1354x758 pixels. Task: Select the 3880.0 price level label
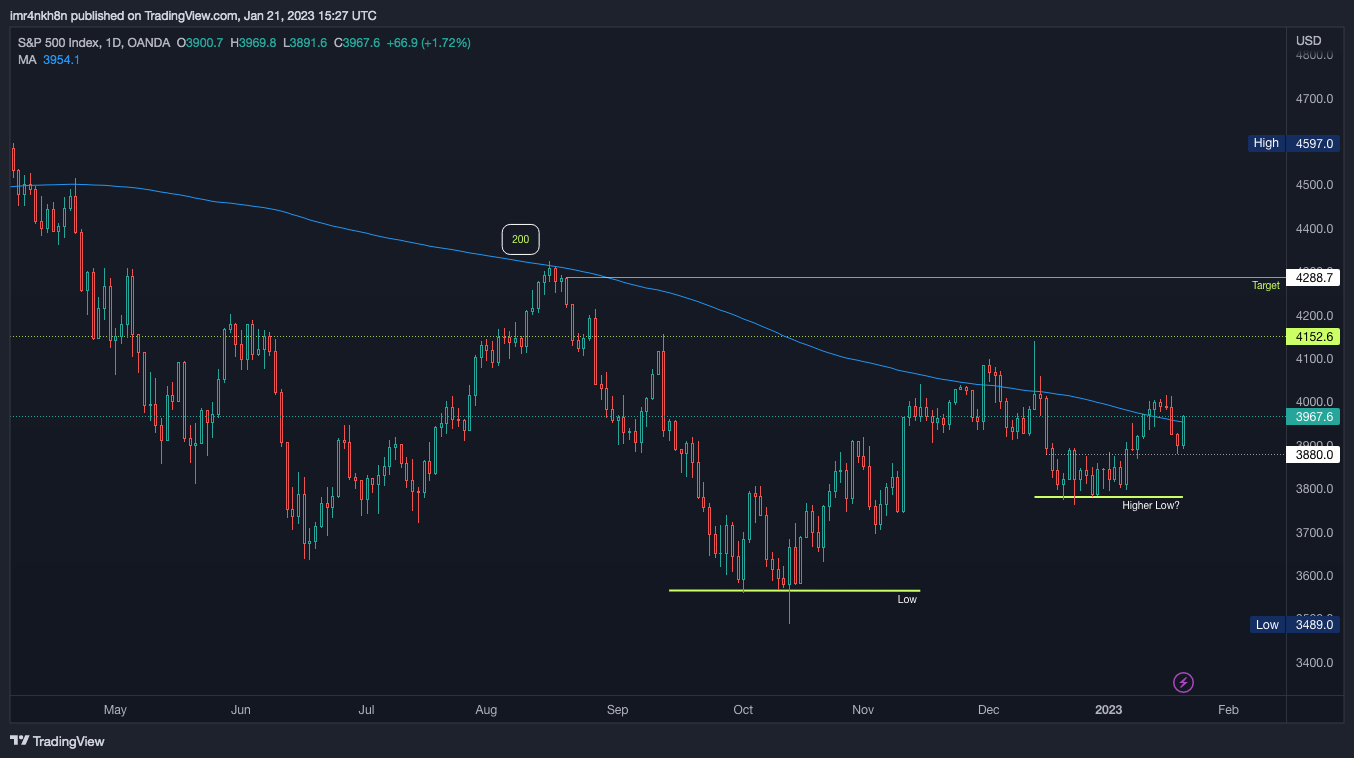1313,454
